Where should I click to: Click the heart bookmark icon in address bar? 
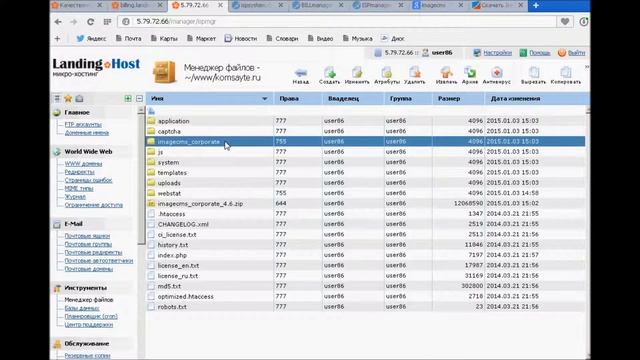(x=565, y=22)
